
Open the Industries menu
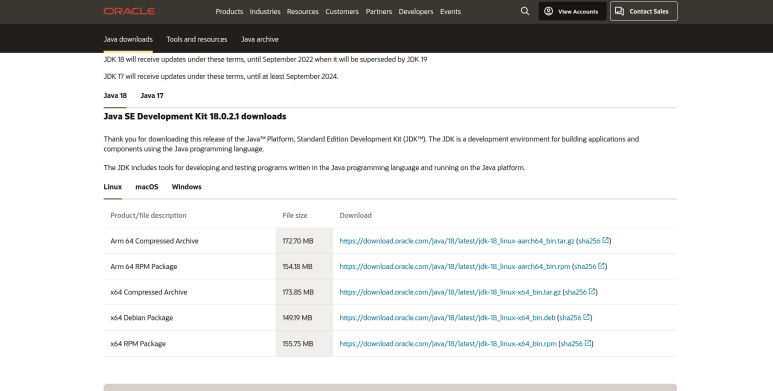pyautogui.click(x=265, y=11)
